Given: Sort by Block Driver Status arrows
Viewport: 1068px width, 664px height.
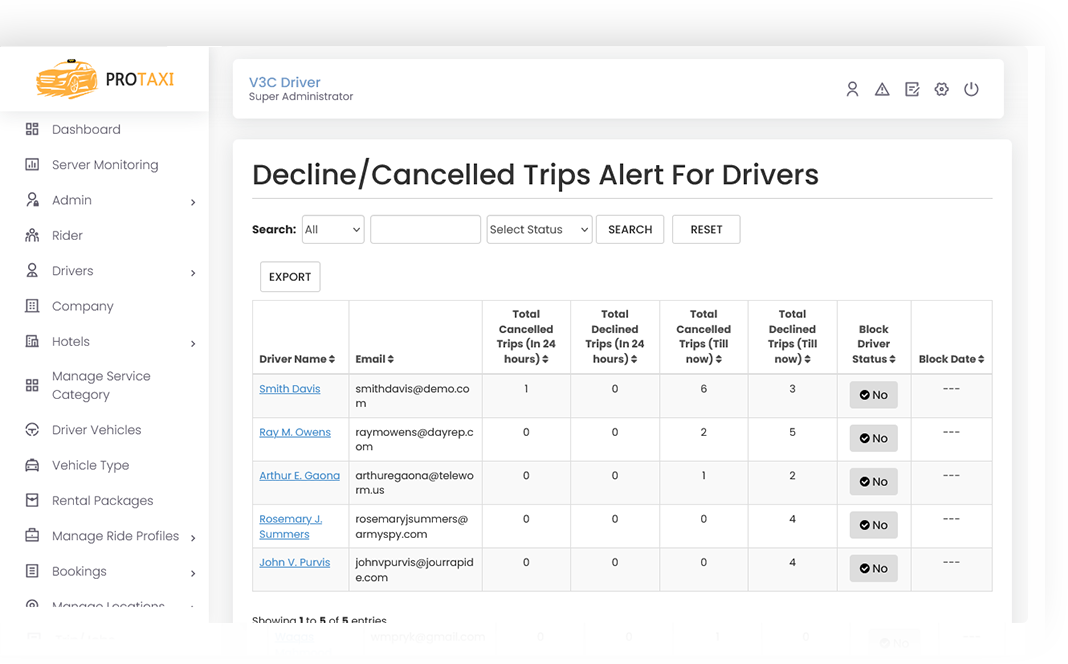Looking at the screenshot, I should click(892, 359).
